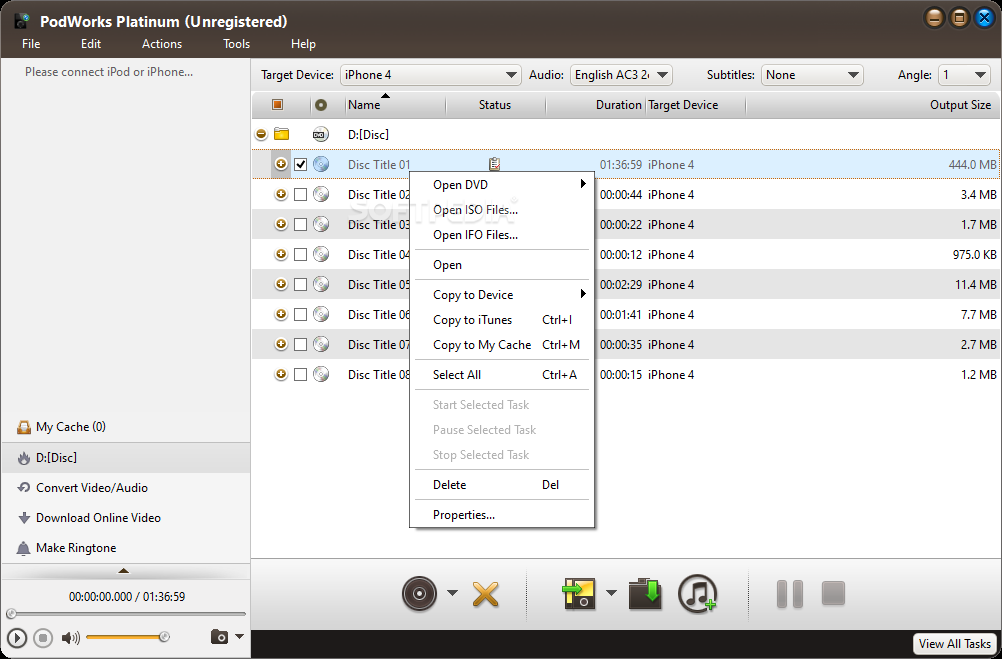Click the orange X remove button
The height and width of the screenshot is (659, 1002).
485,594
